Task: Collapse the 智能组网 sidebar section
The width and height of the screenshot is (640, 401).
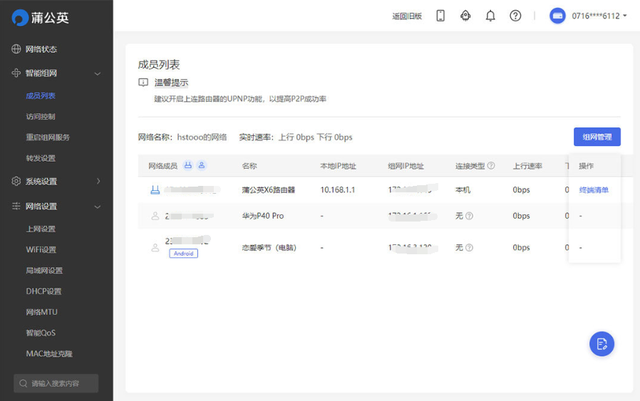Action: pos(97,73)
